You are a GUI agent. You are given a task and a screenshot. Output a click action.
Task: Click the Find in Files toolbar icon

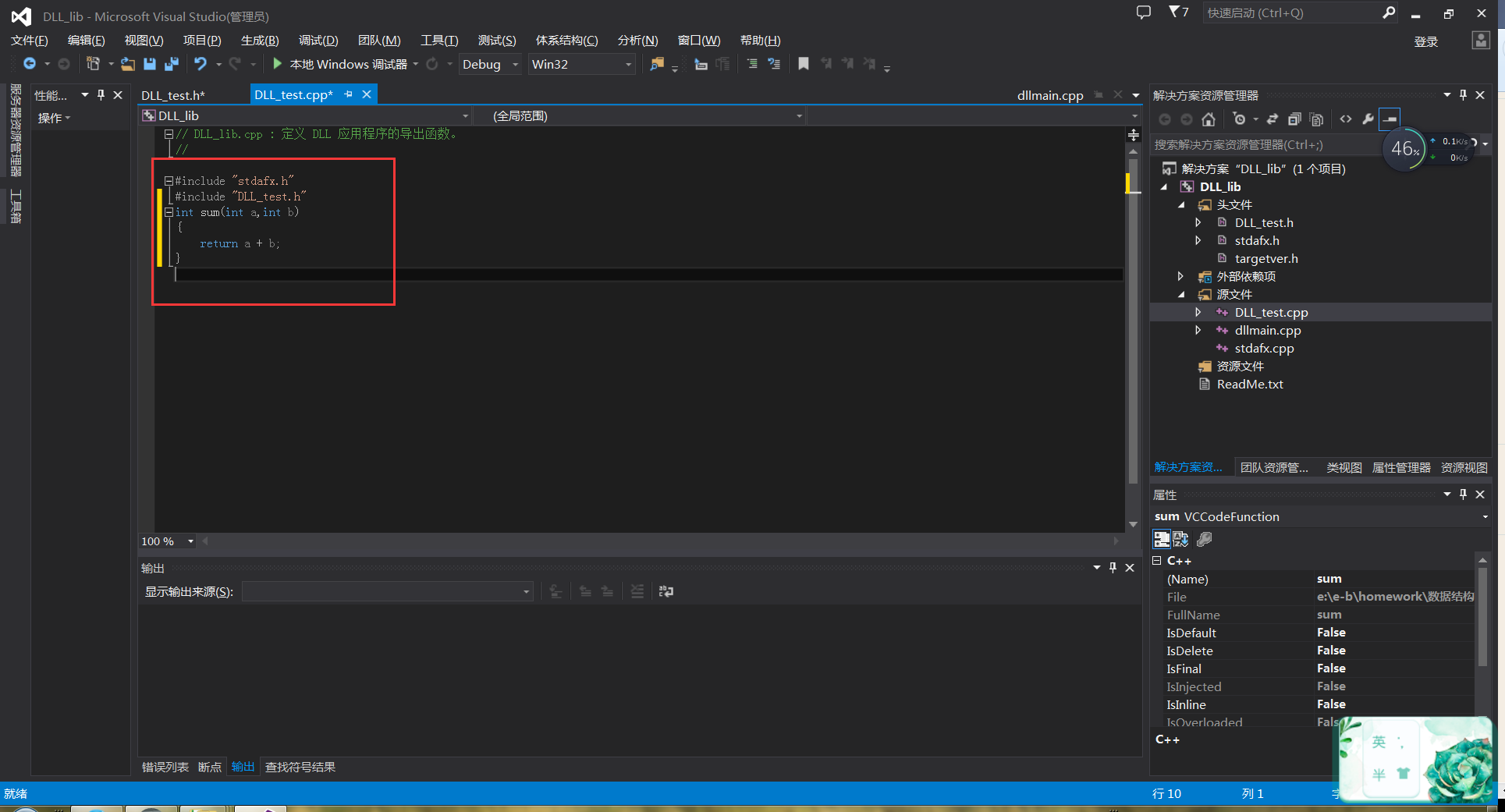tap(657, 64)
